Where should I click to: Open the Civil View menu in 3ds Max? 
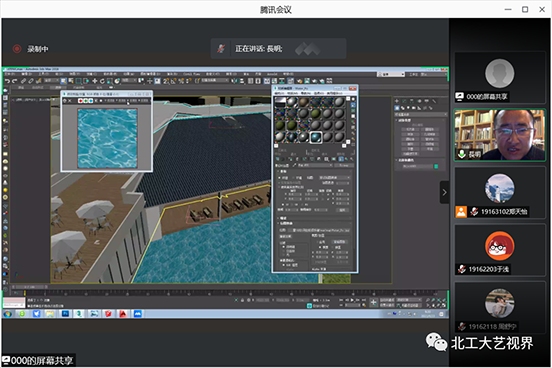(x=192, y=74)
